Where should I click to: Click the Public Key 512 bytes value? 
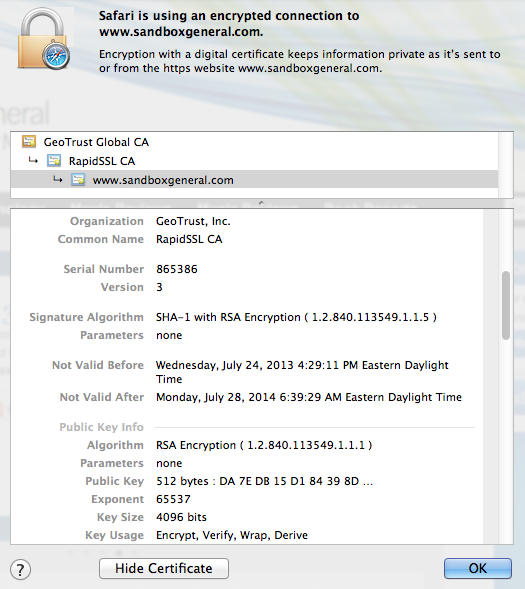tap(265, 481)
